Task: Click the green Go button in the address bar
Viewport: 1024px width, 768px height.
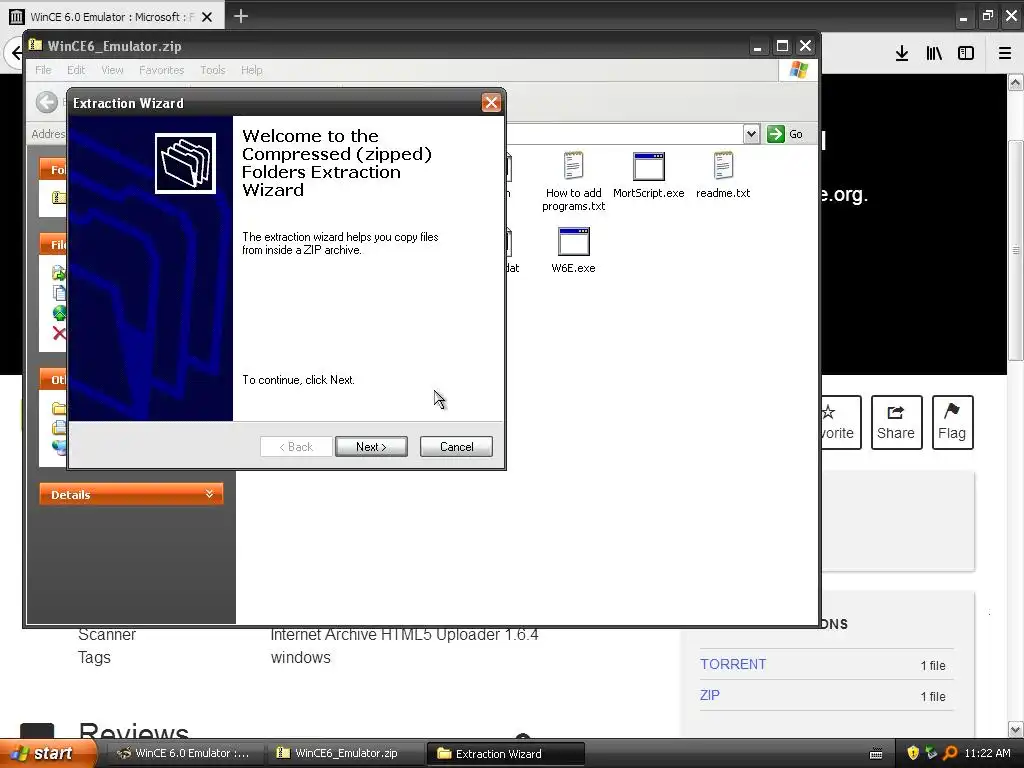Action: point(785,134)
